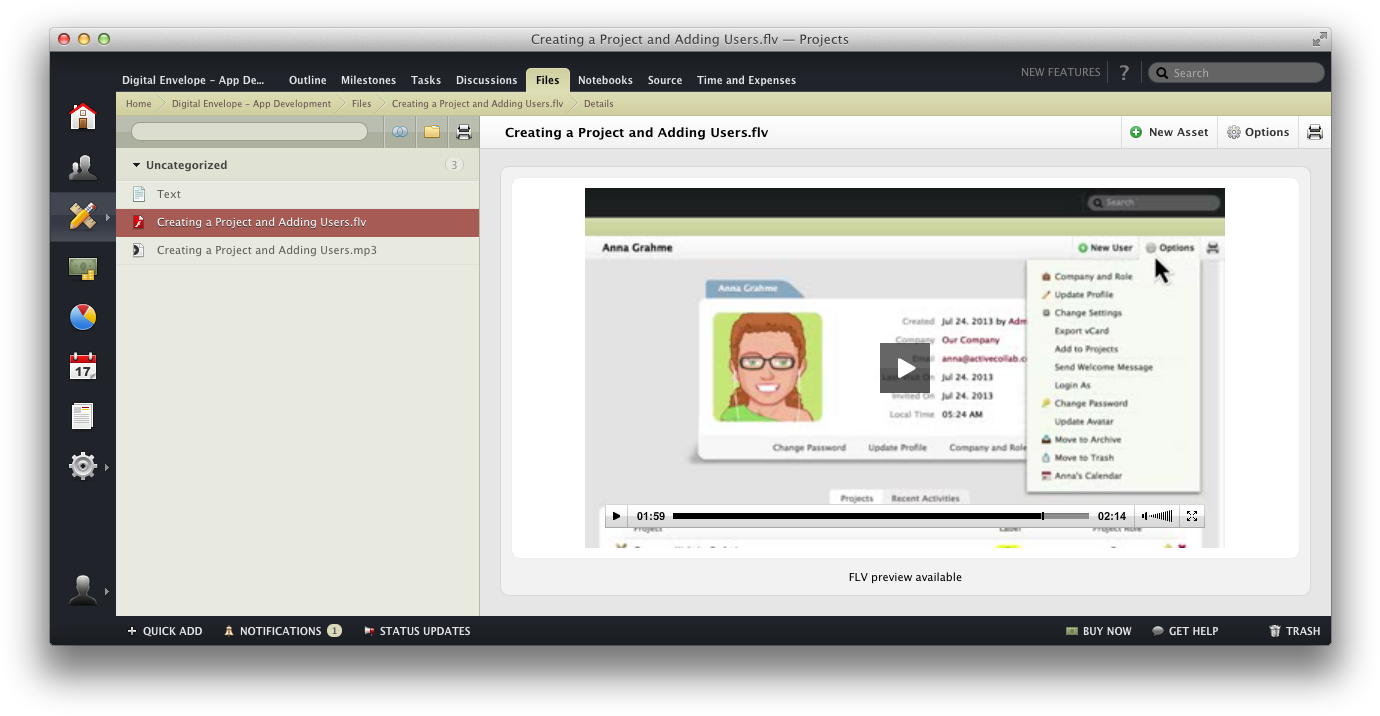Open the Digital Envelope project tab
The image size is (1380, 716).
(194, 80)
